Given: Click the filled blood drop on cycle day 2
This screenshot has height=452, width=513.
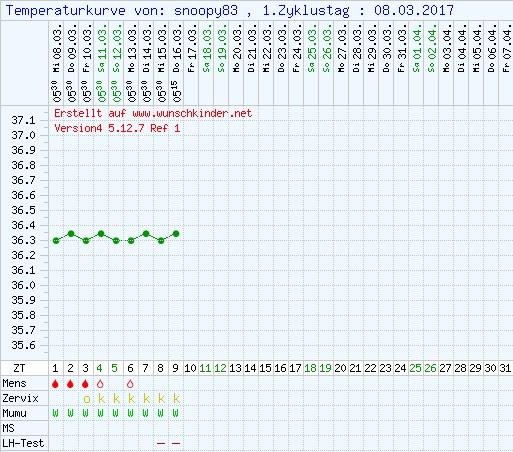Looking at the screenshot, I should (x=70, y=384).
